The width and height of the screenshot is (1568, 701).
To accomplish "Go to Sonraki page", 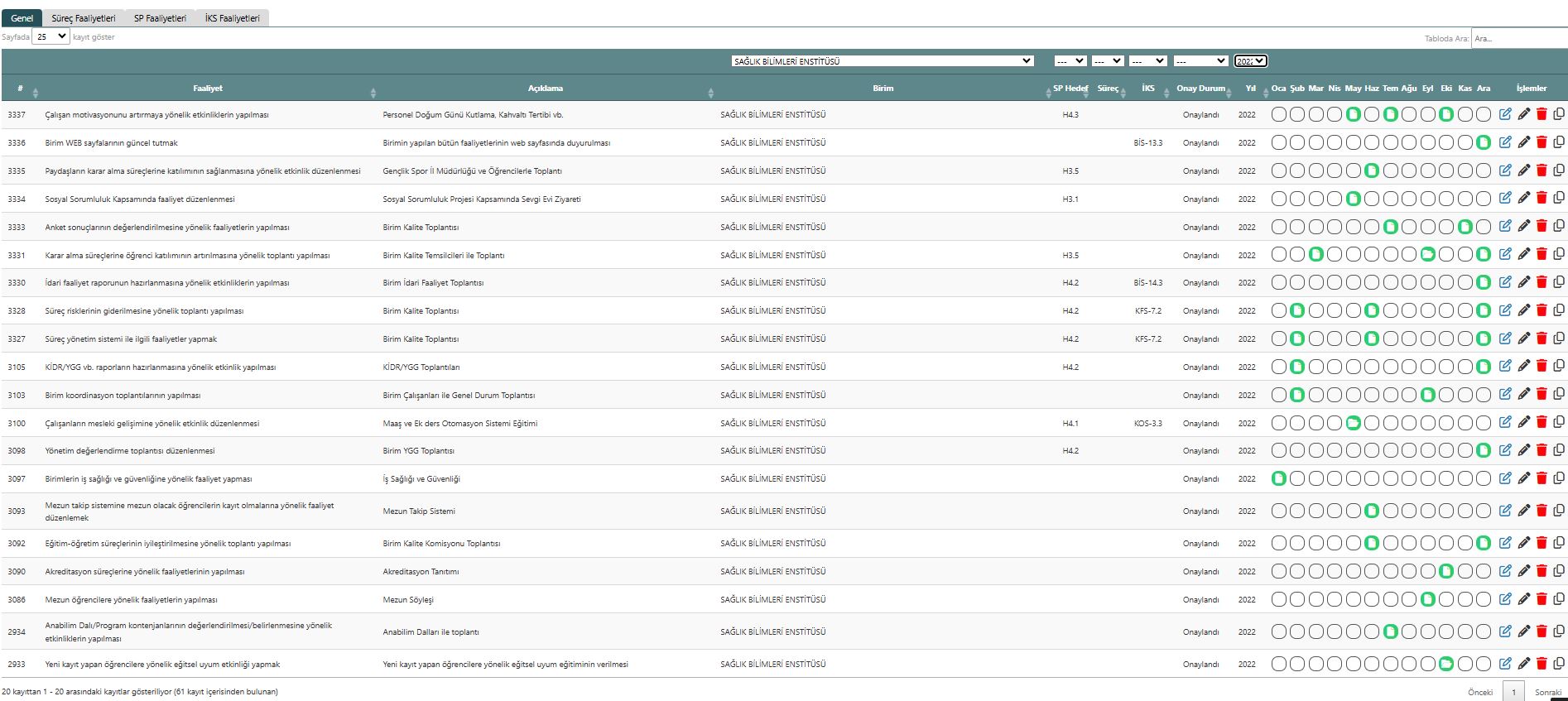I will [x=1548, y=692].
